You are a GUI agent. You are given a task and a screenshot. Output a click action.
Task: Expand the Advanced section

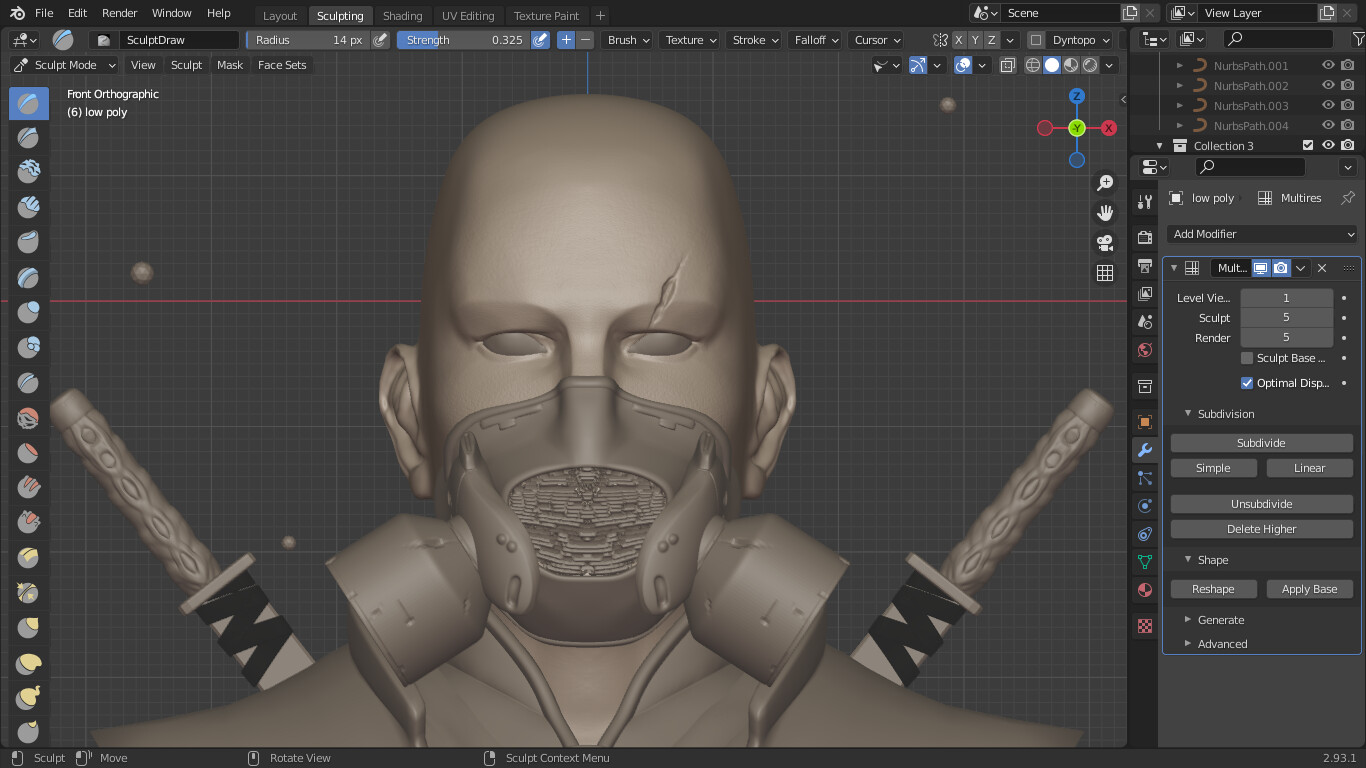[1221, 643]
